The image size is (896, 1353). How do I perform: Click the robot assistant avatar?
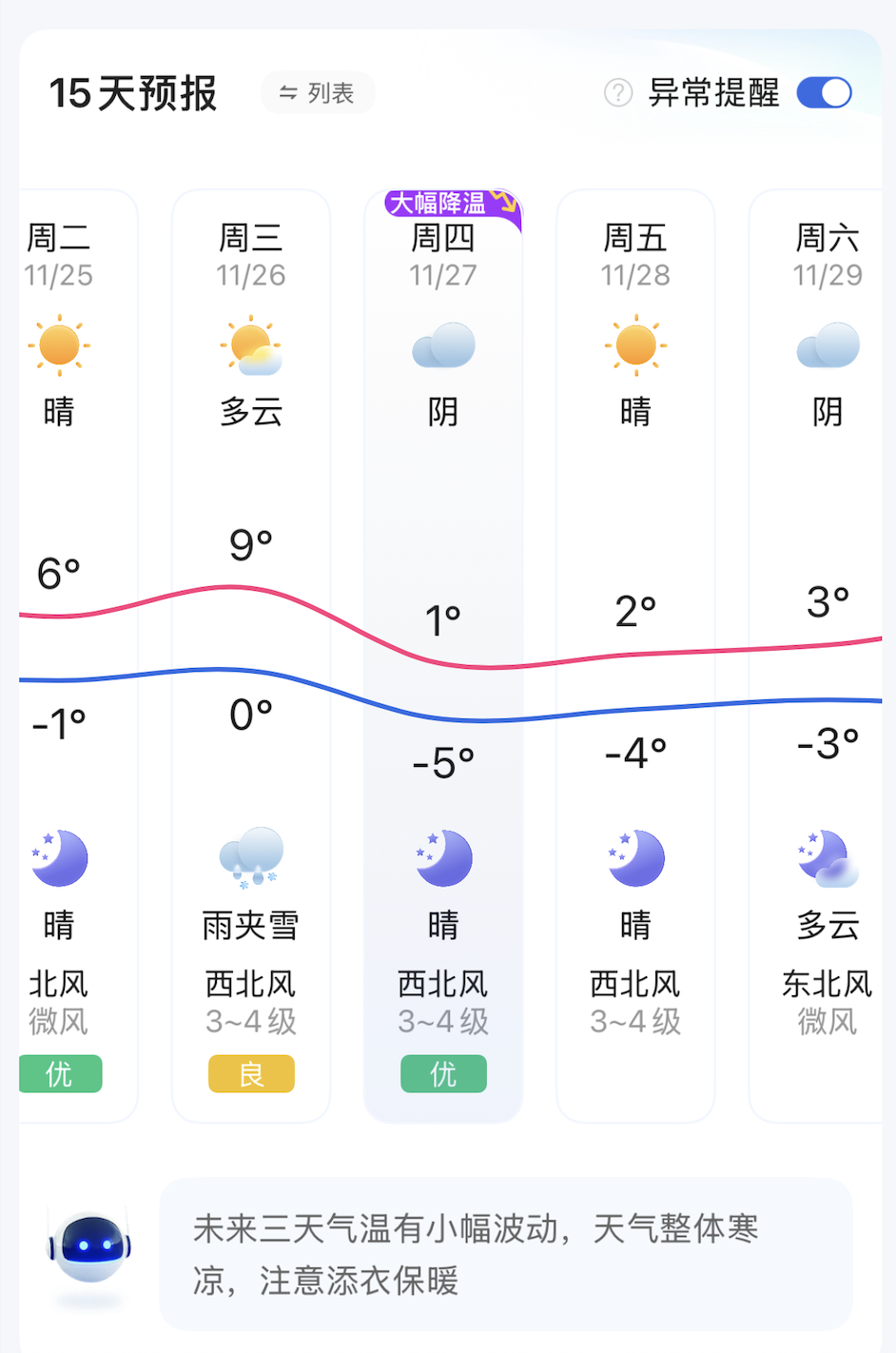pyautogui.click(x=90, y=1247)
